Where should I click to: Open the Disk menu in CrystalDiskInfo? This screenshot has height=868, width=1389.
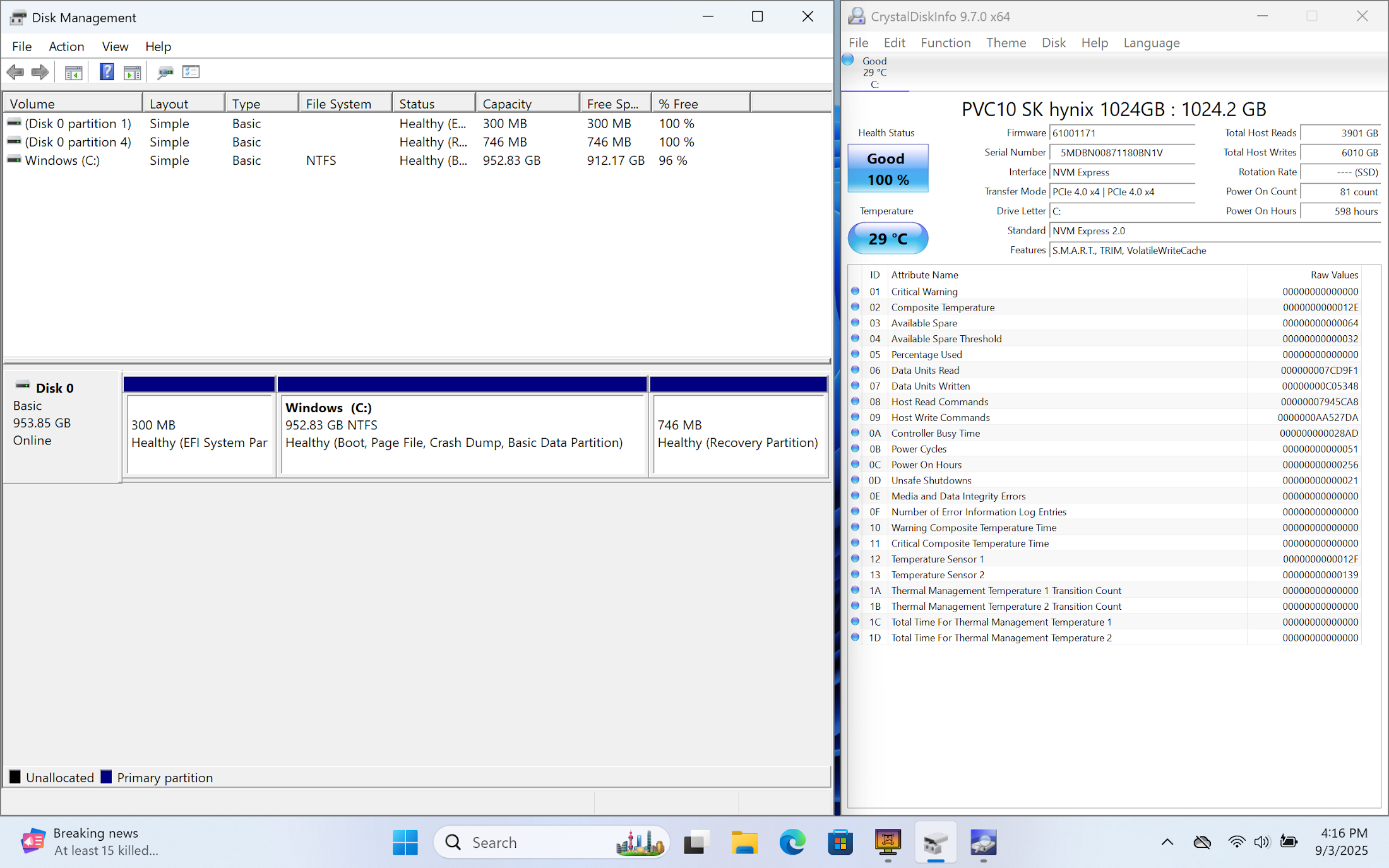pyautogui.click(x=1053, y=42)
